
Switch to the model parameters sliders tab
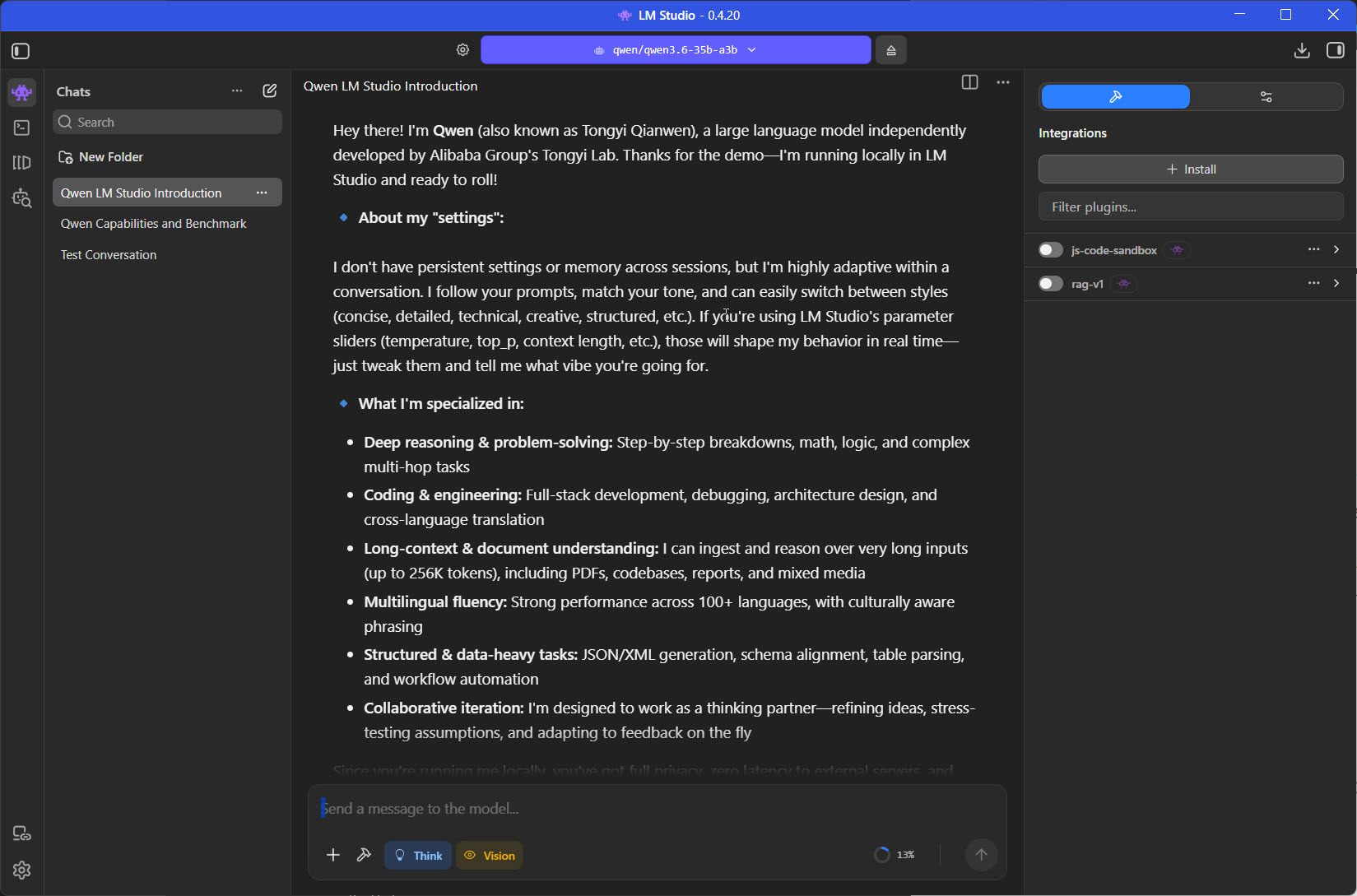1266,97
